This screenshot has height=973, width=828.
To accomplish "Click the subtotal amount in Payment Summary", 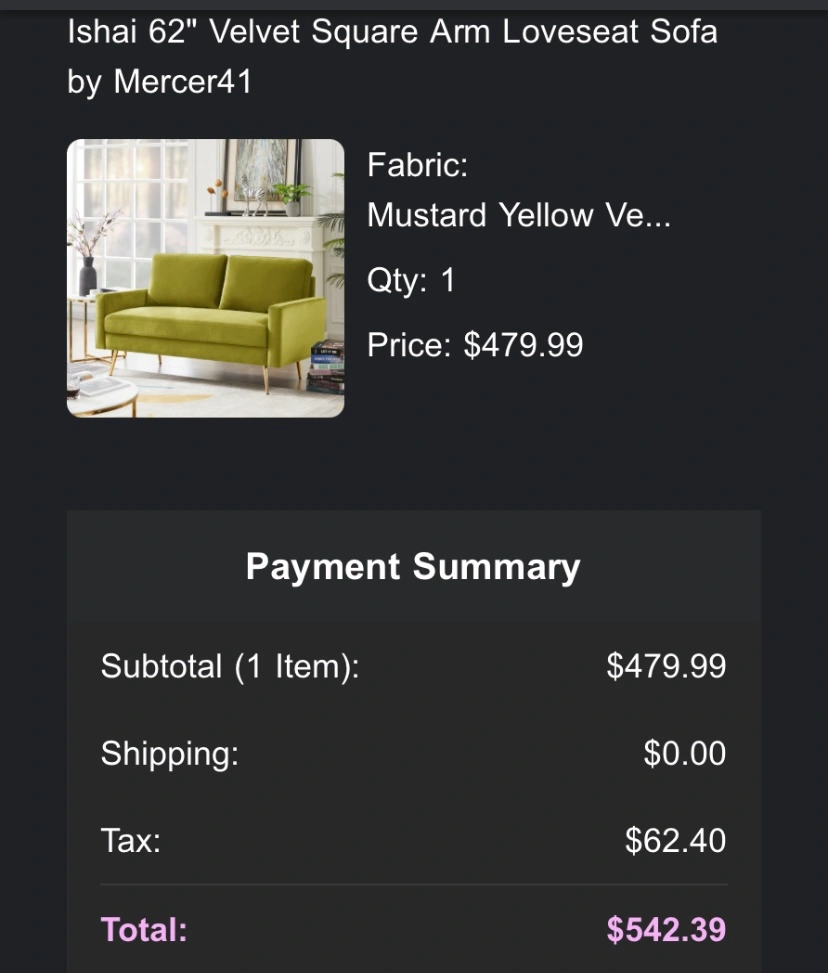I will (666, 666).
